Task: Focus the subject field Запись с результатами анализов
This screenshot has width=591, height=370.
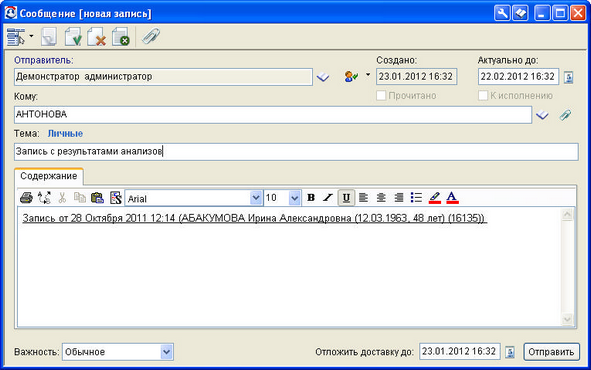Action: pos(296,152)
